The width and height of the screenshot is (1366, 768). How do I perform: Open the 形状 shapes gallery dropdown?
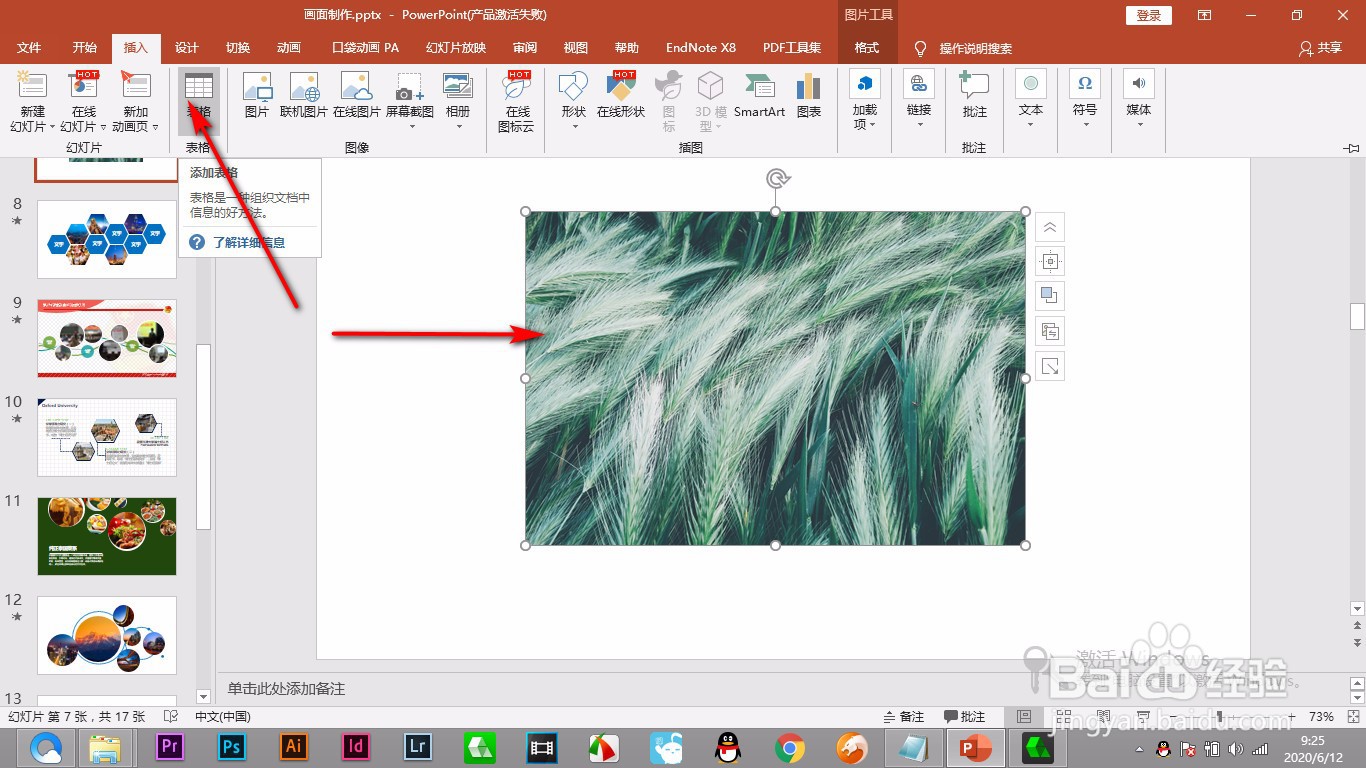tap(573, 126)
